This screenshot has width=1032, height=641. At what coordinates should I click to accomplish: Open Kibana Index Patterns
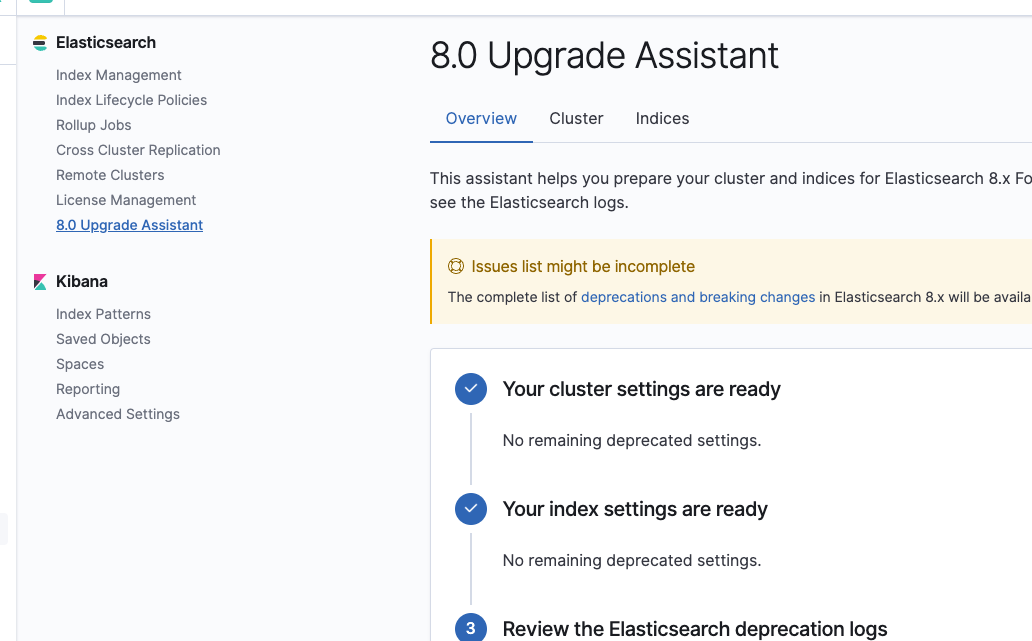[x=103, y=314]
